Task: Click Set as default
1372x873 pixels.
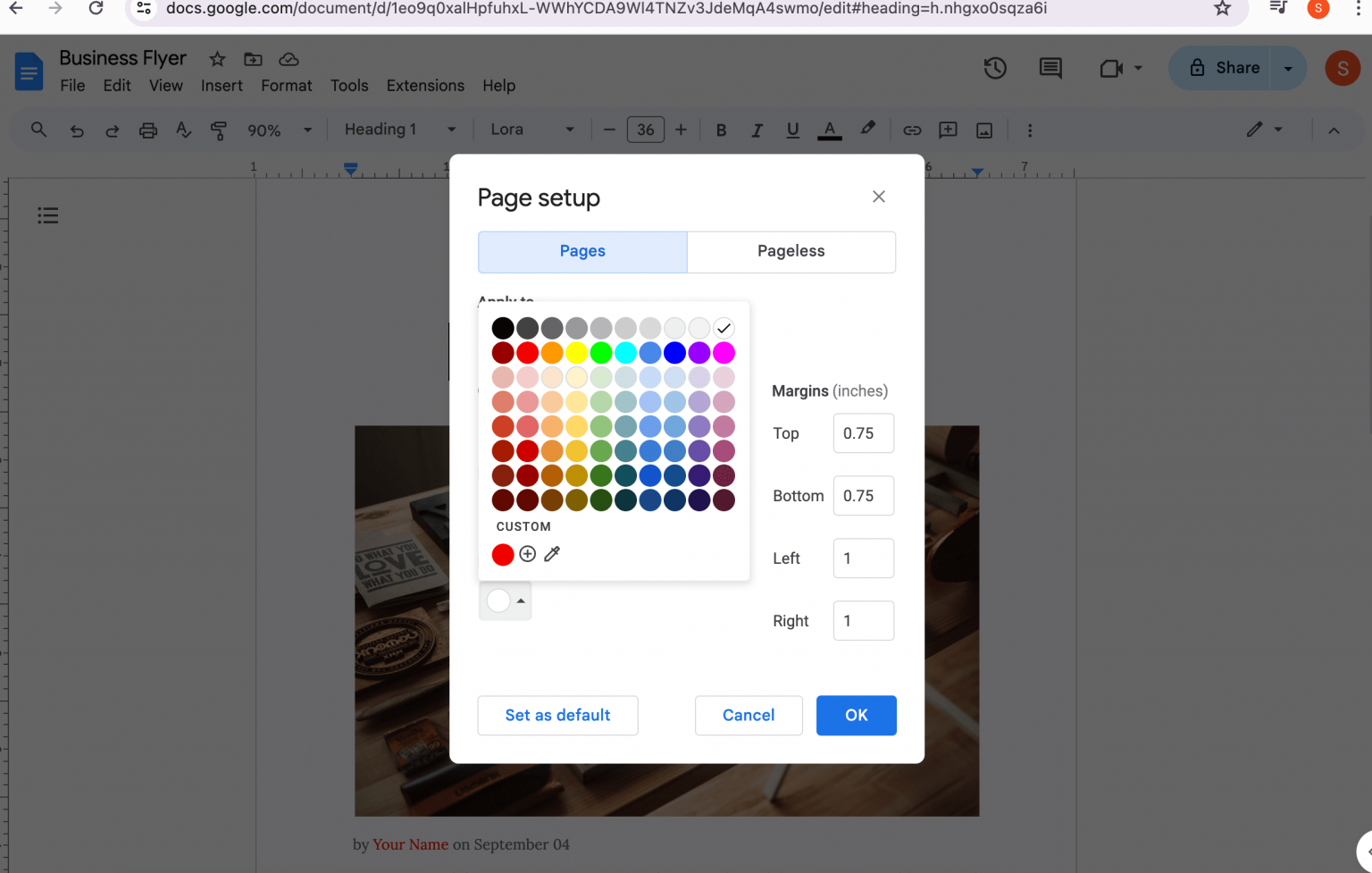Action: (558, 715)
